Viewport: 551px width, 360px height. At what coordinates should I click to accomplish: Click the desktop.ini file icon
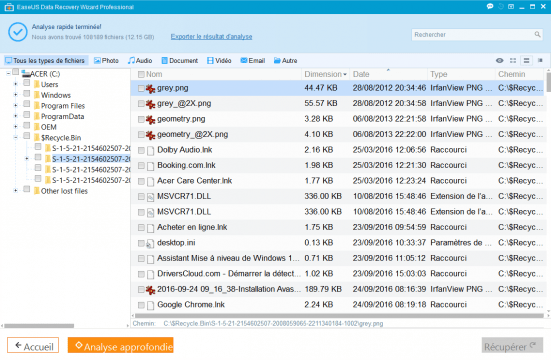click(x=150, y=243)
